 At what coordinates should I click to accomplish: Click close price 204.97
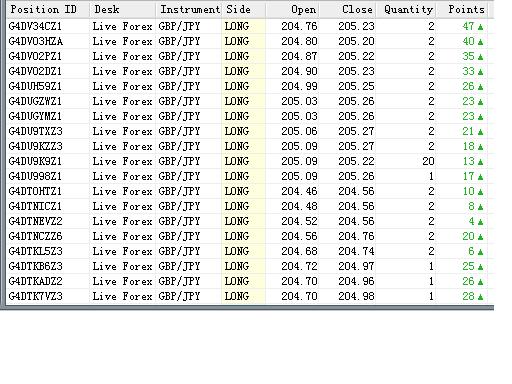tap(356, 266)
